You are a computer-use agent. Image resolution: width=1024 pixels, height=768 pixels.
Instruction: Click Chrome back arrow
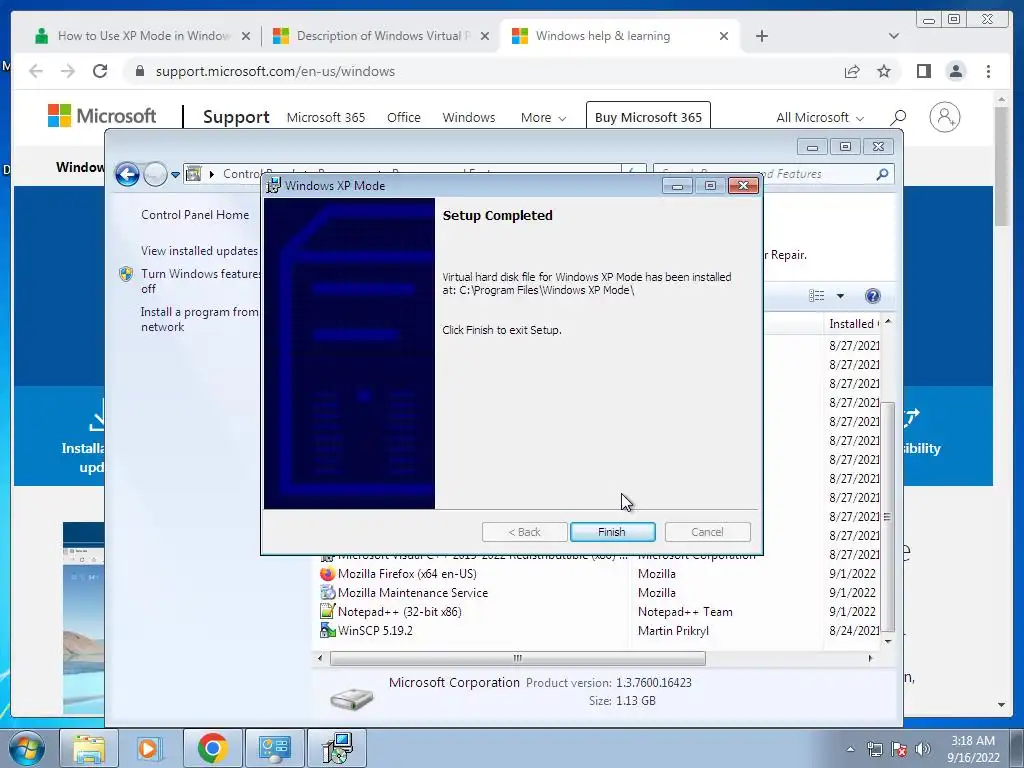coord(36,71)
